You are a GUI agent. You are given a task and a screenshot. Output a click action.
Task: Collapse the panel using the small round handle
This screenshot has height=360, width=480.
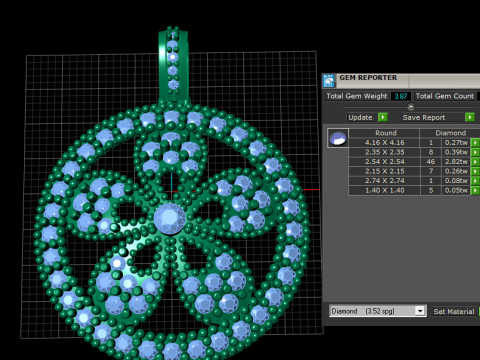tap(411, 107)
